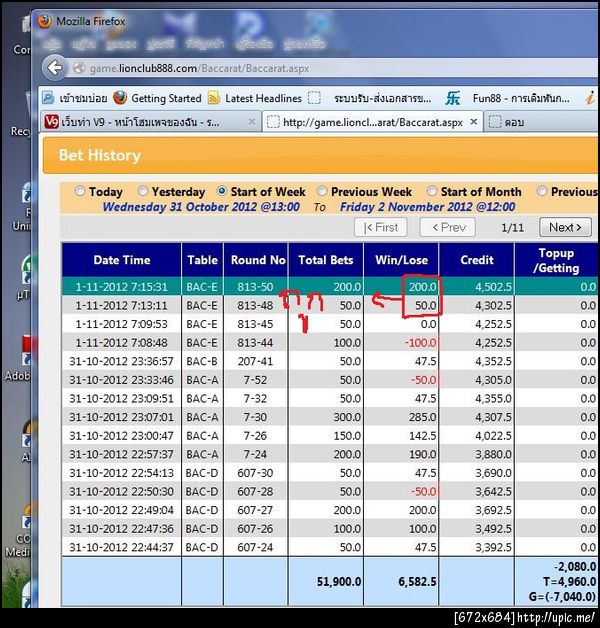The image size is (600, 628).
Task: Switch to the ตอบ tab
Action: tap(541, 122)
